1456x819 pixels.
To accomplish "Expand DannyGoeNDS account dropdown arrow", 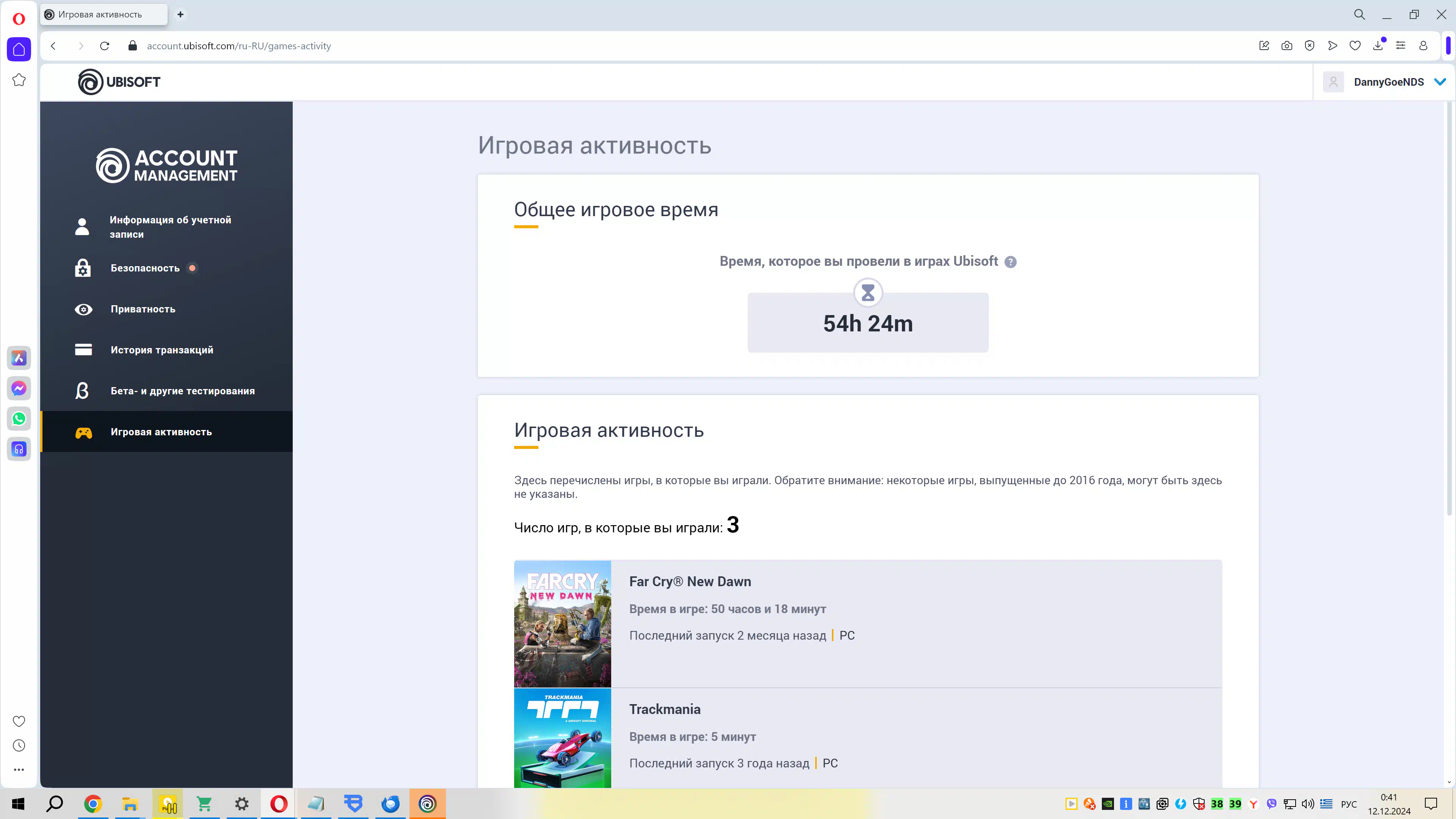I will (1440, 82).
